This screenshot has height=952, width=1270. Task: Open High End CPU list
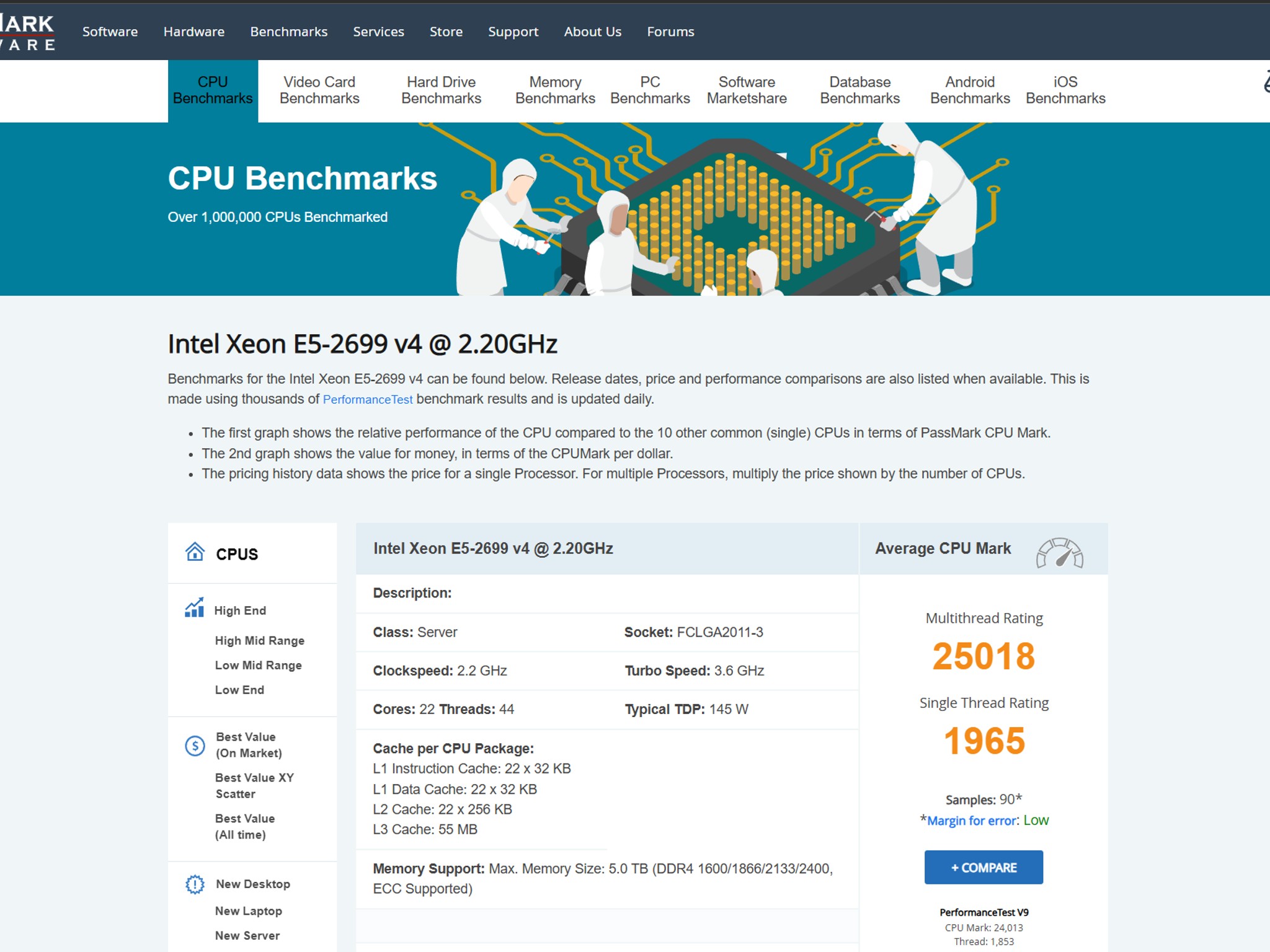[240, 610]
